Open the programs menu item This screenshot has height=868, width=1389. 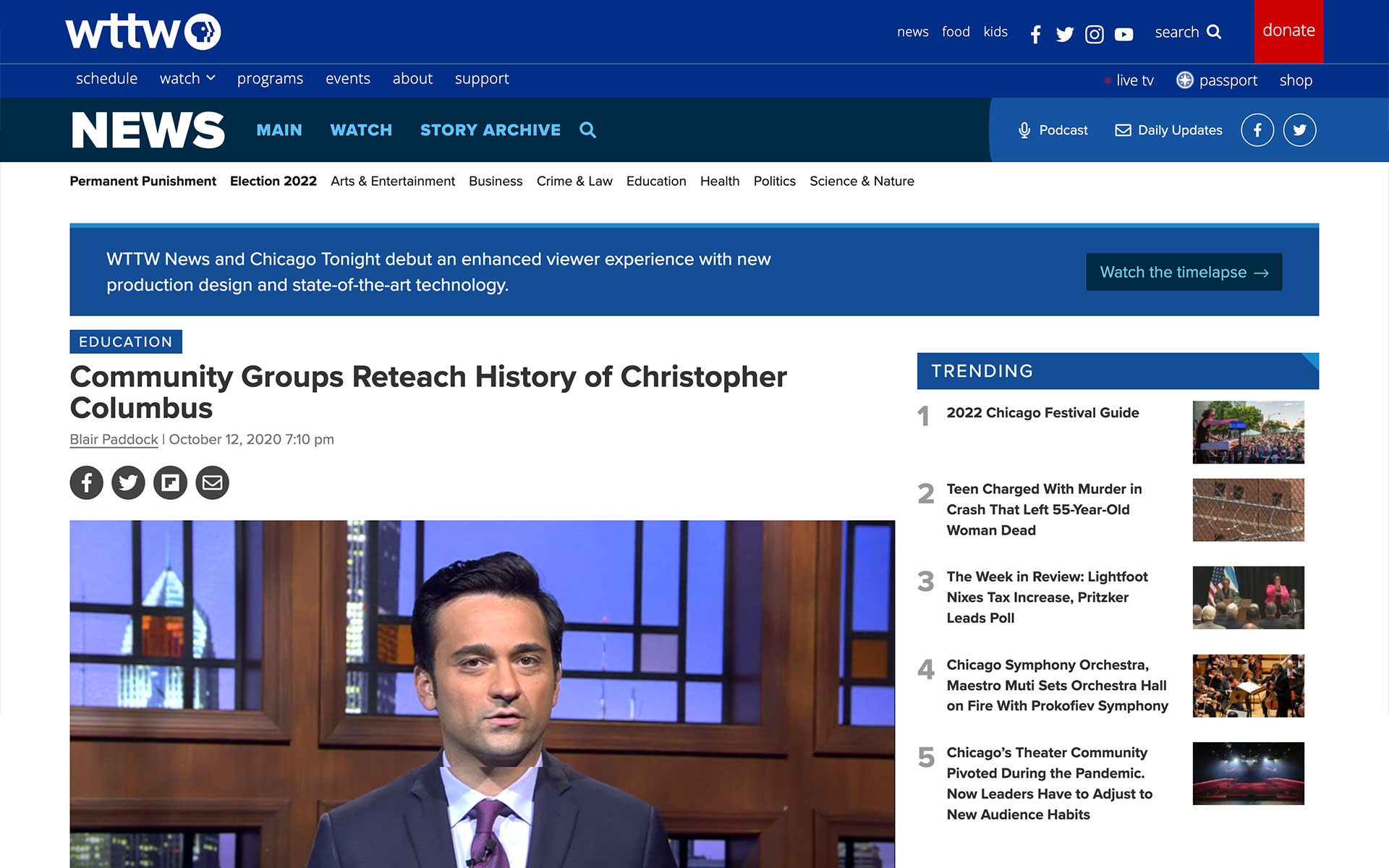coord(270,78)
